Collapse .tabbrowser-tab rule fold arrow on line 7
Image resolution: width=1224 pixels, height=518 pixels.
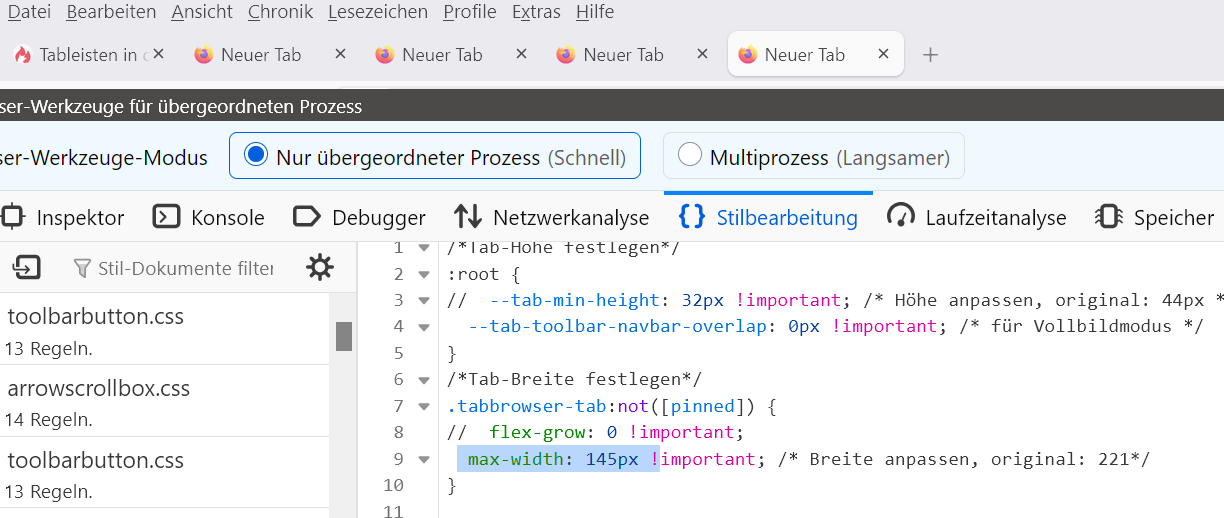click(423, 406)
